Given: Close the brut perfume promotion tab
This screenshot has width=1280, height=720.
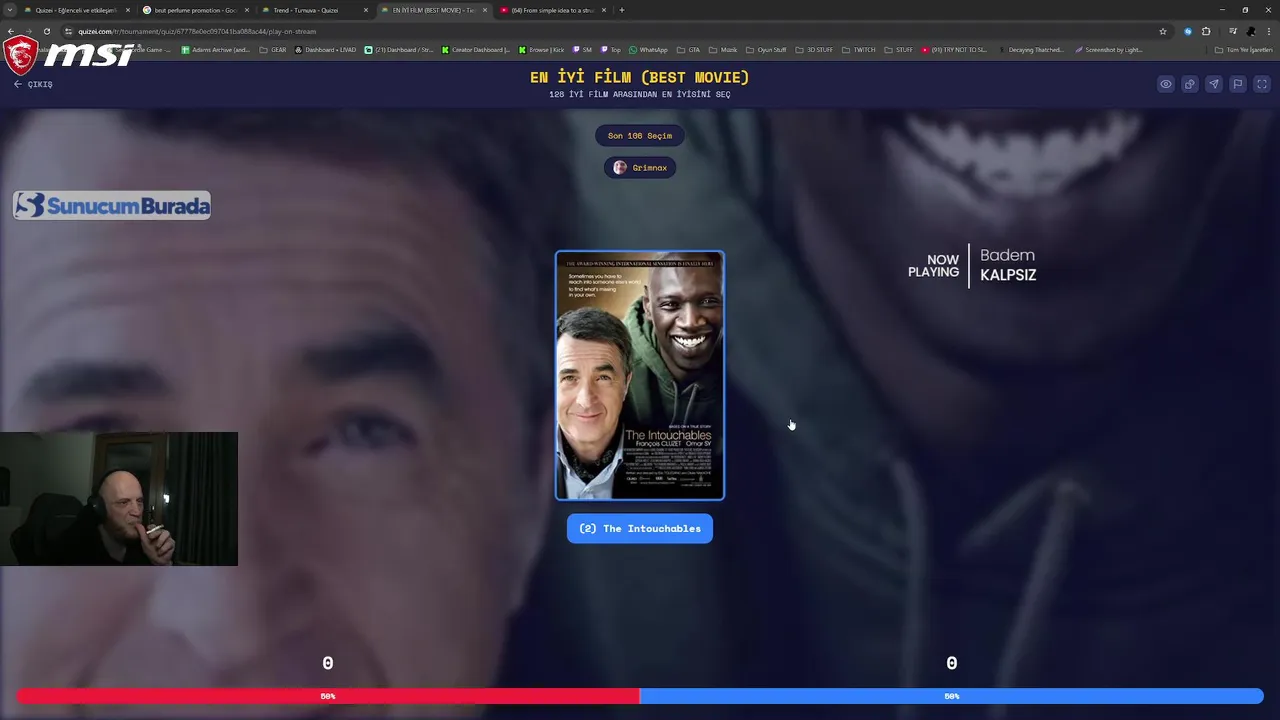Looking at the screenshot, I should [246, 10].
